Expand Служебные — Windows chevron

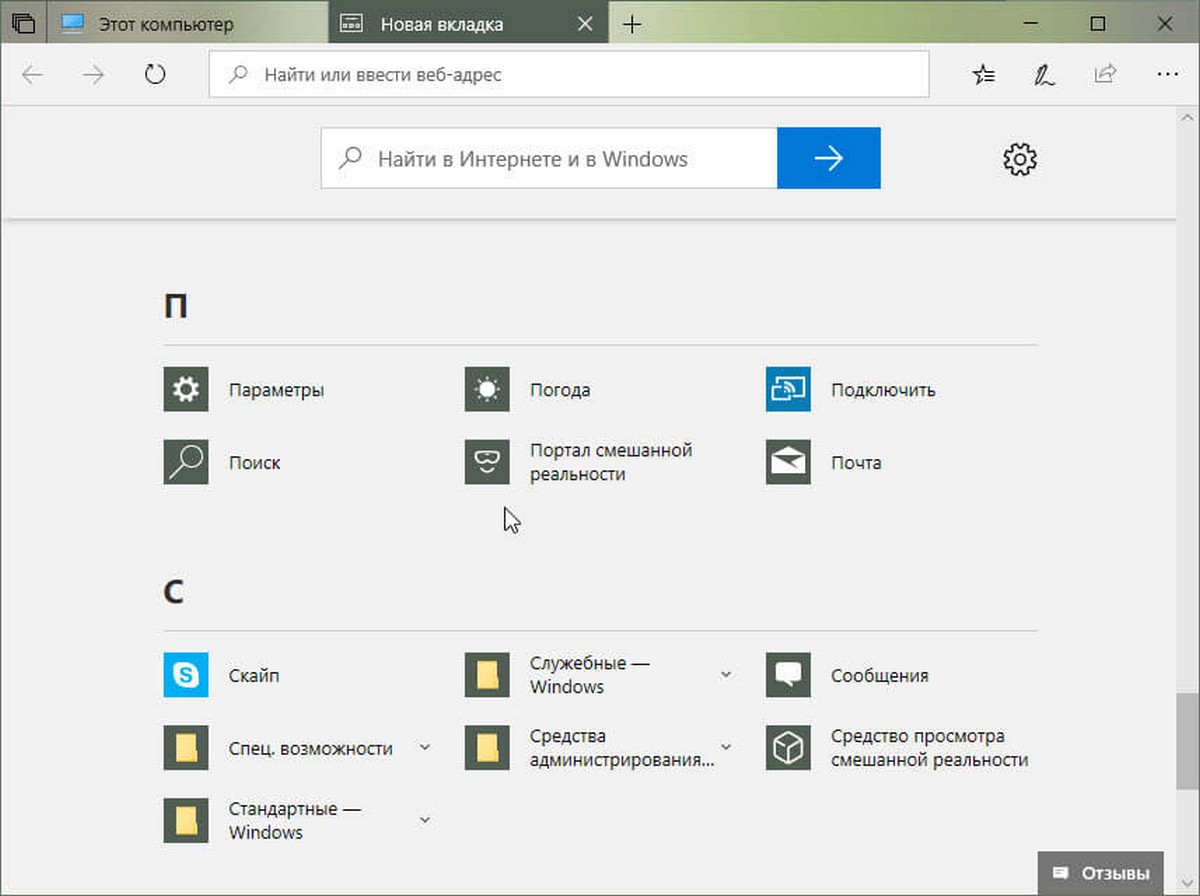tap(726, 675)
